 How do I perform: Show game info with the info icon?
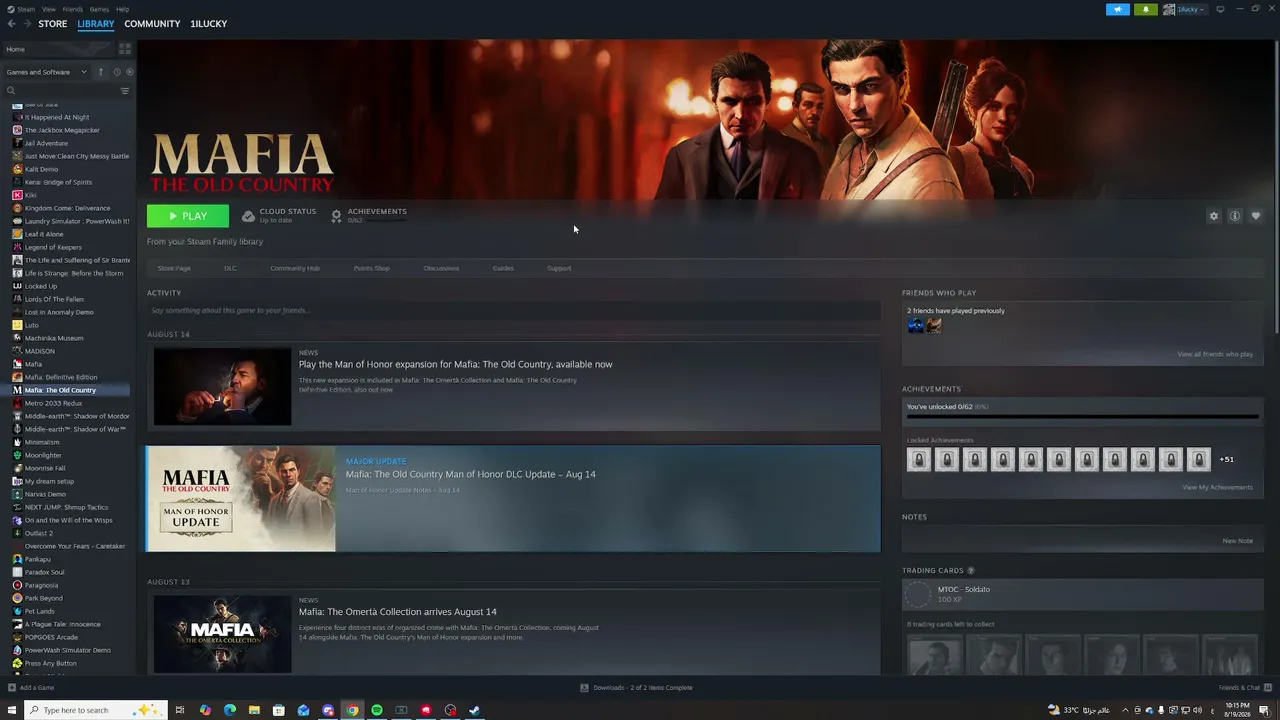(1235, 216)
